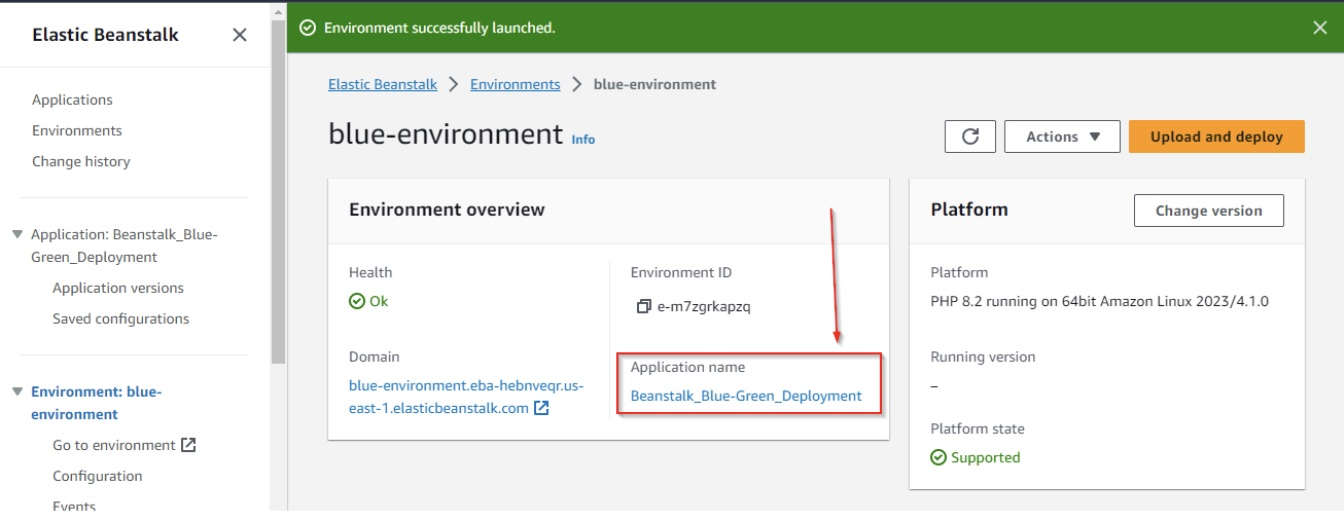
Task: Open the Actions dropdown menu
Action: pyautogui.click(x=1062, y=137)
